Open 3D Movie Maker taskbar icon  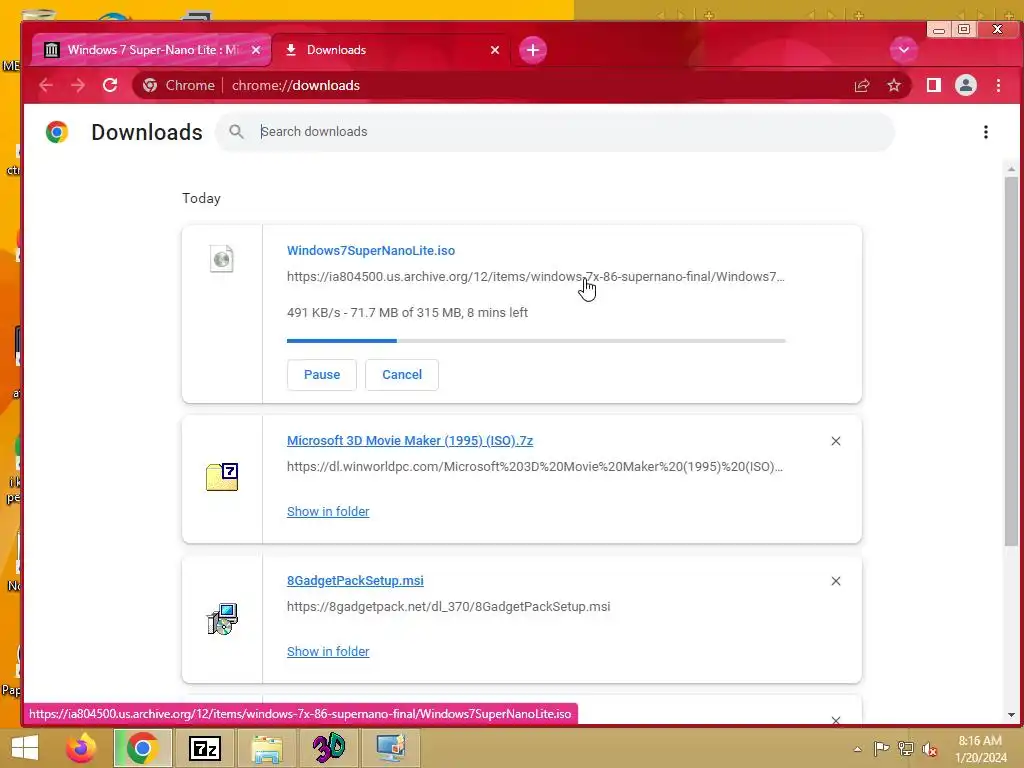(x=328, y=748)
